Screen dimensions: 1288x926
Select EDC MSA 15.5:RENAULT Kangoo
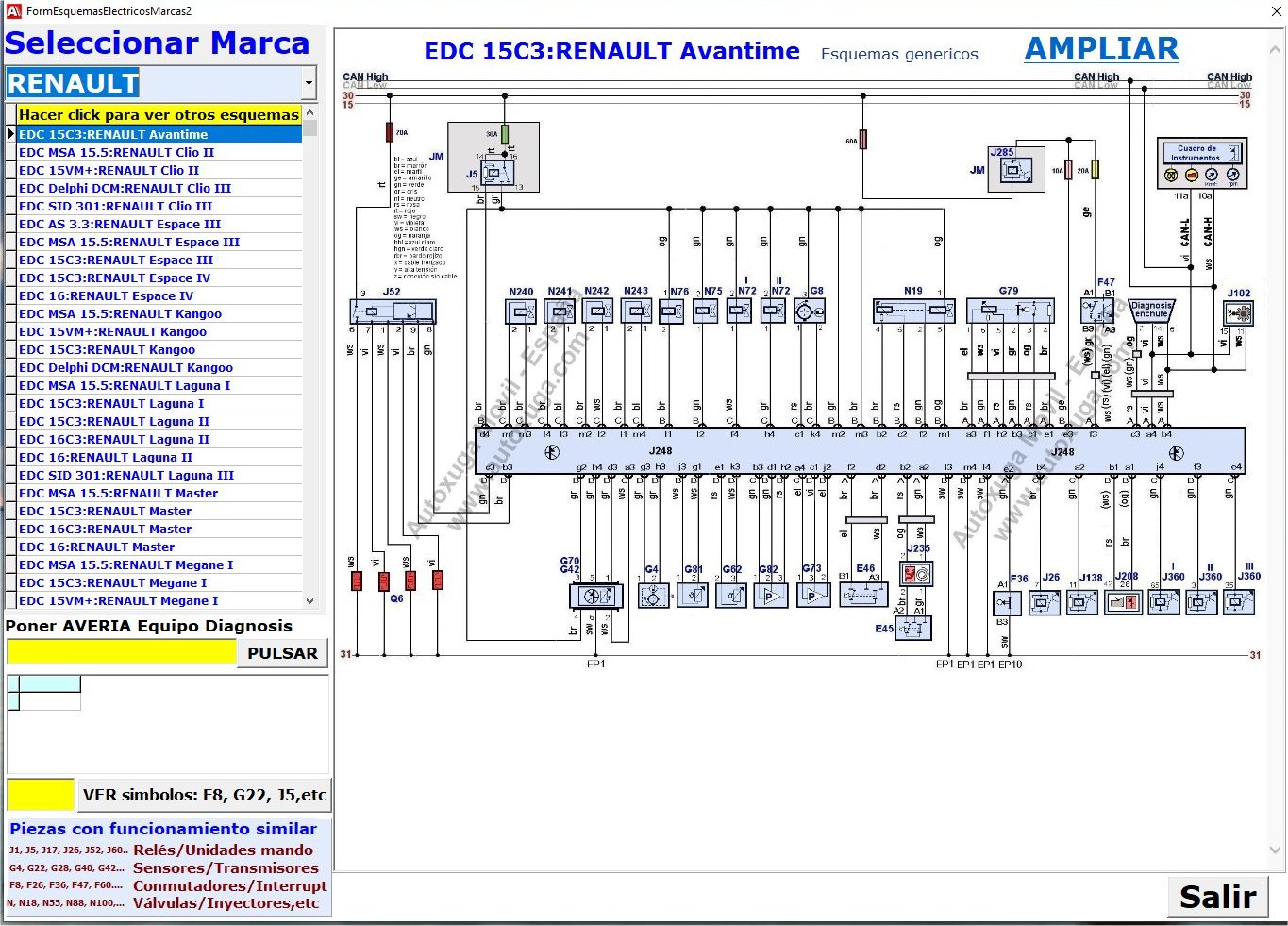159,313
